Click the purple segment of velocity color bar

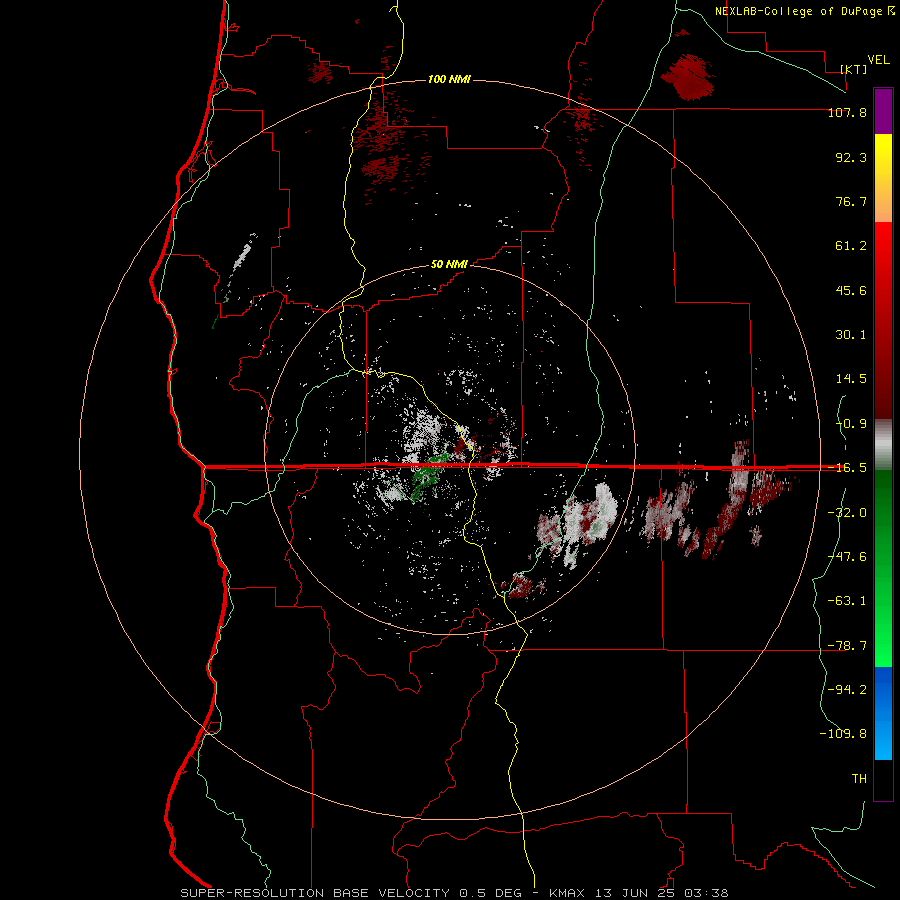point(883,111)
